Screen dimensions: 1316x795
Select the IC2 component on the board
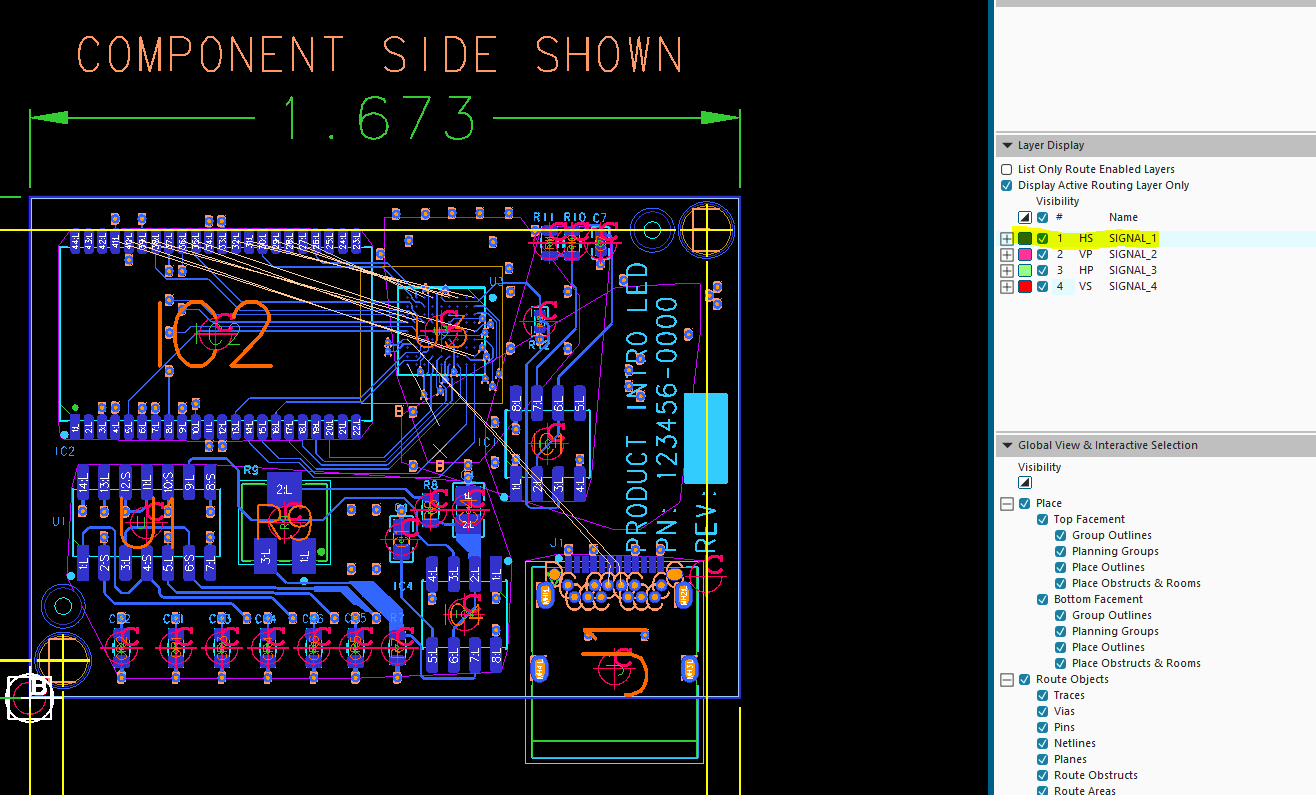point(214,334)
